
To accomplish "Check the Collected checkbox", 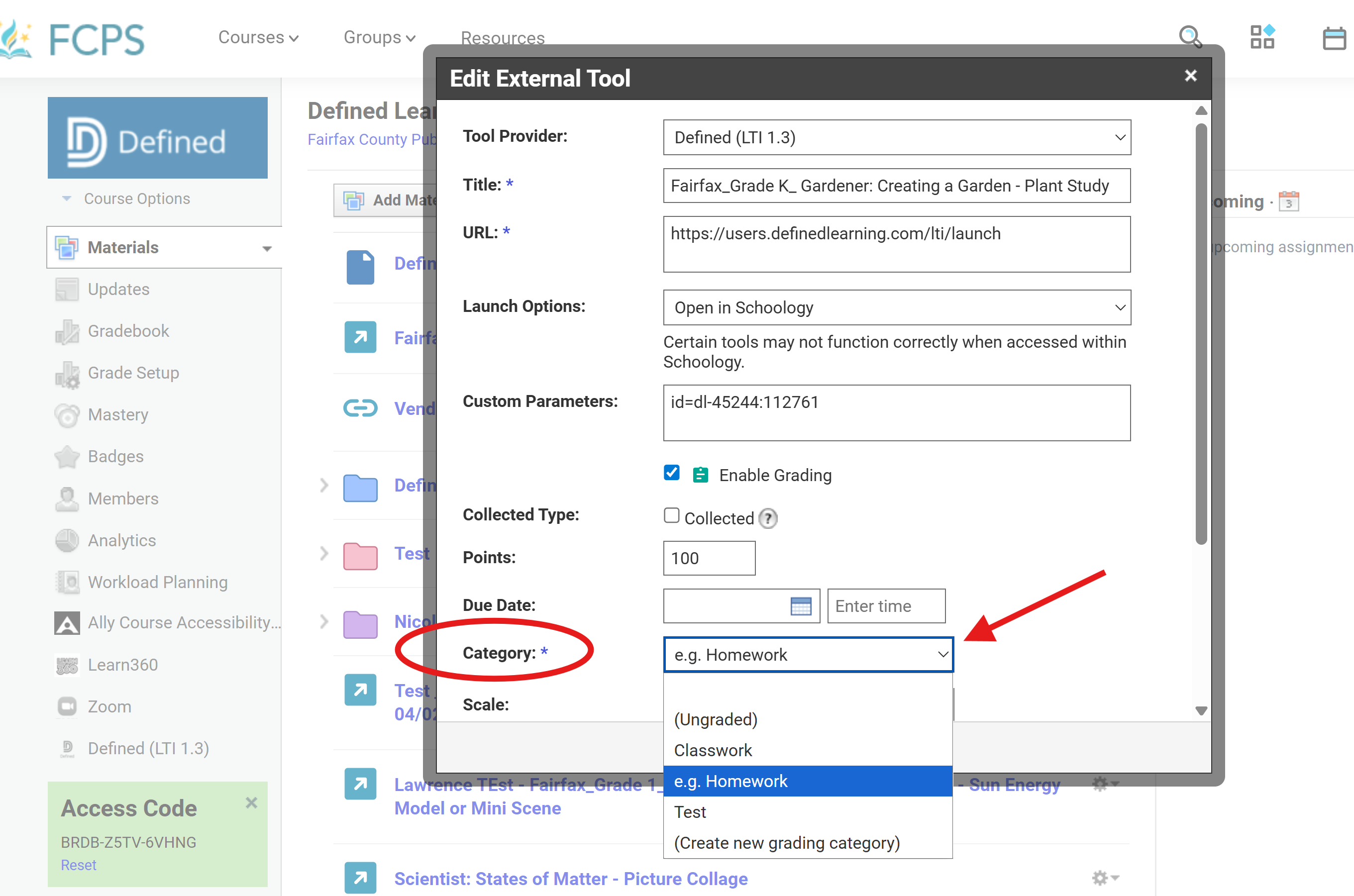I will (672, 515).
